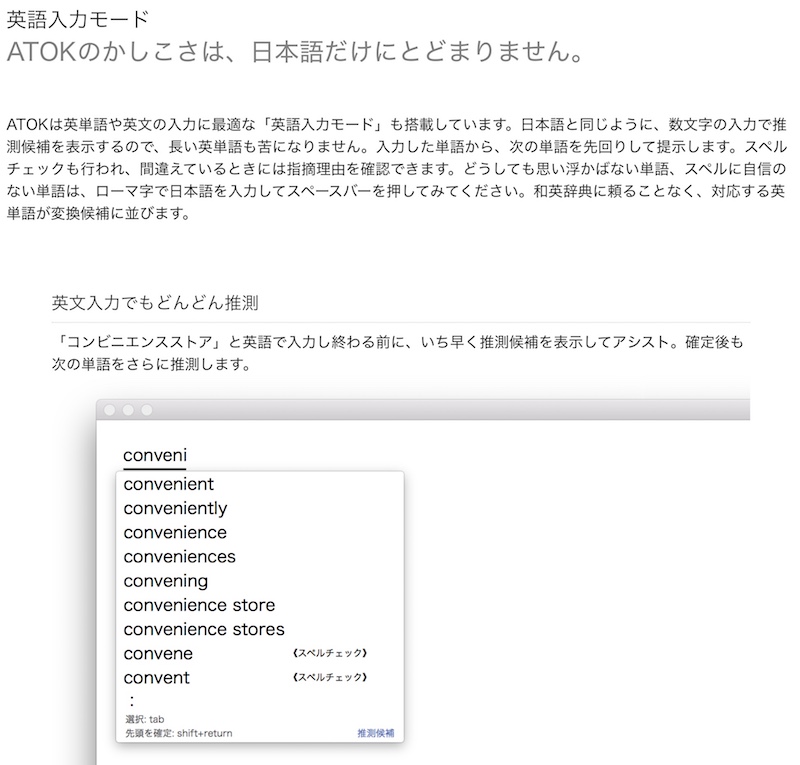The width and height of the screenshot is (800, 765).
Task: Select the 'convenient' suggestion
Action: 168,484
